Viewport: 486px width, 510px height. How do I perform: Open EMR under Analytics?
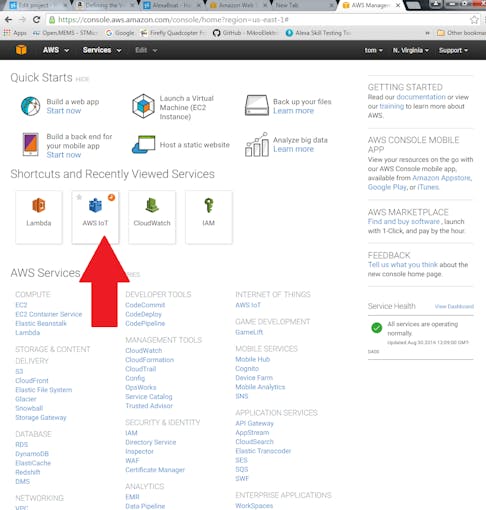(x=132, y=497)
